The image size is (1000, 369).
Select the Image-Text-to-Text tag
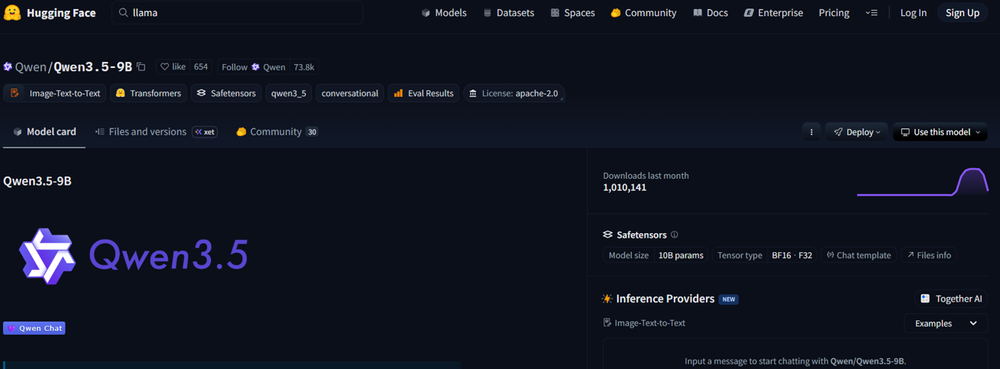(55, 93)
